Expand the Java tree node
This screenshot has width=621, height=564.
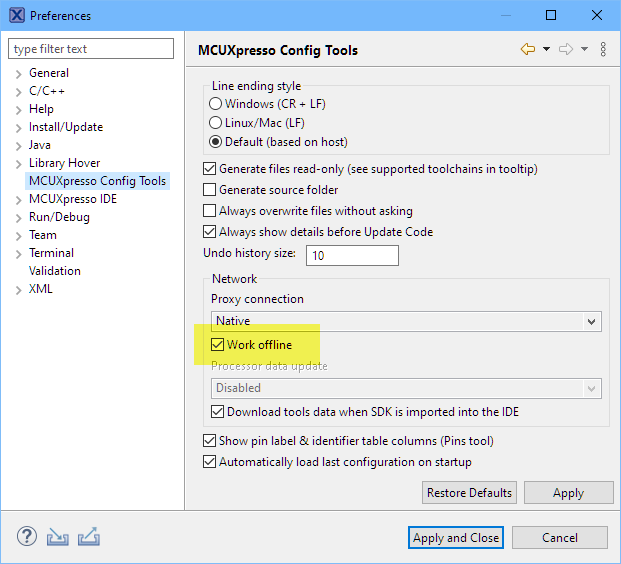(x=18, y=146)
